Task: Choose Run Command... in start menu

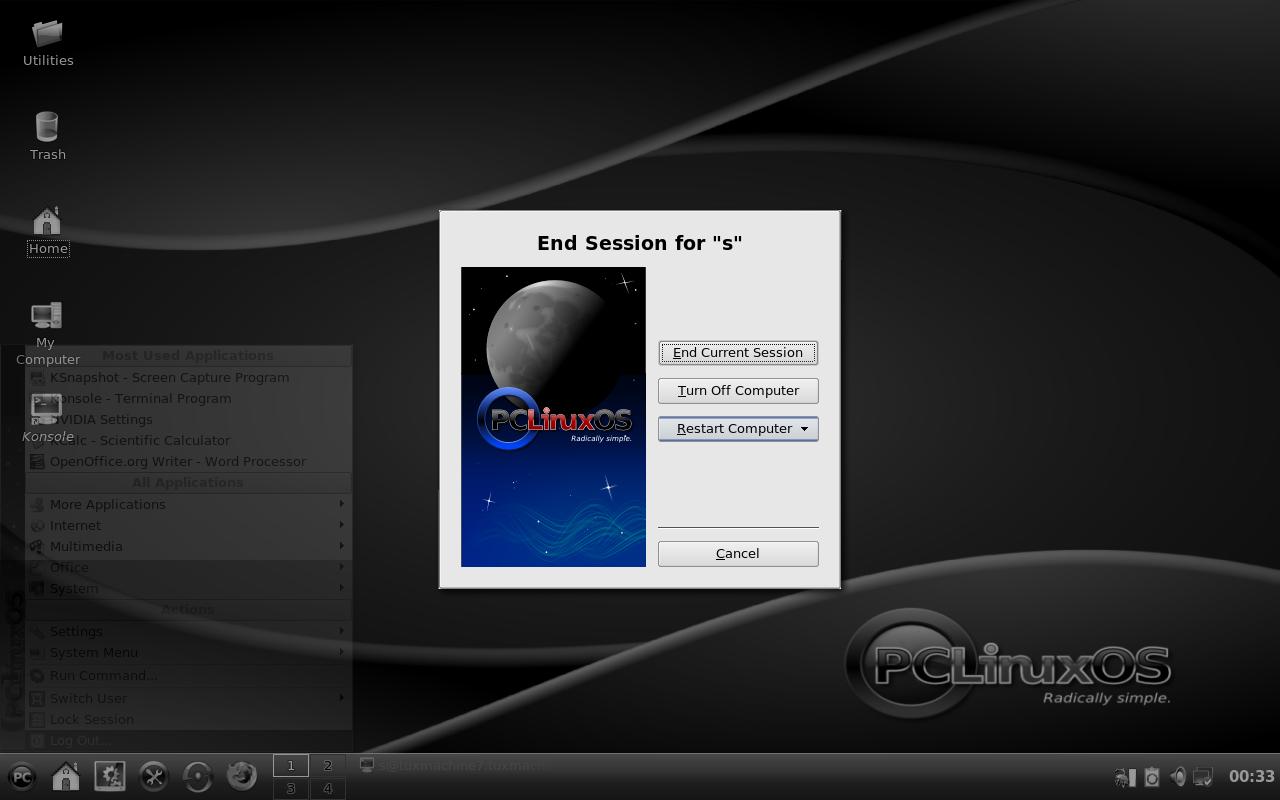Action: (188, 675)
